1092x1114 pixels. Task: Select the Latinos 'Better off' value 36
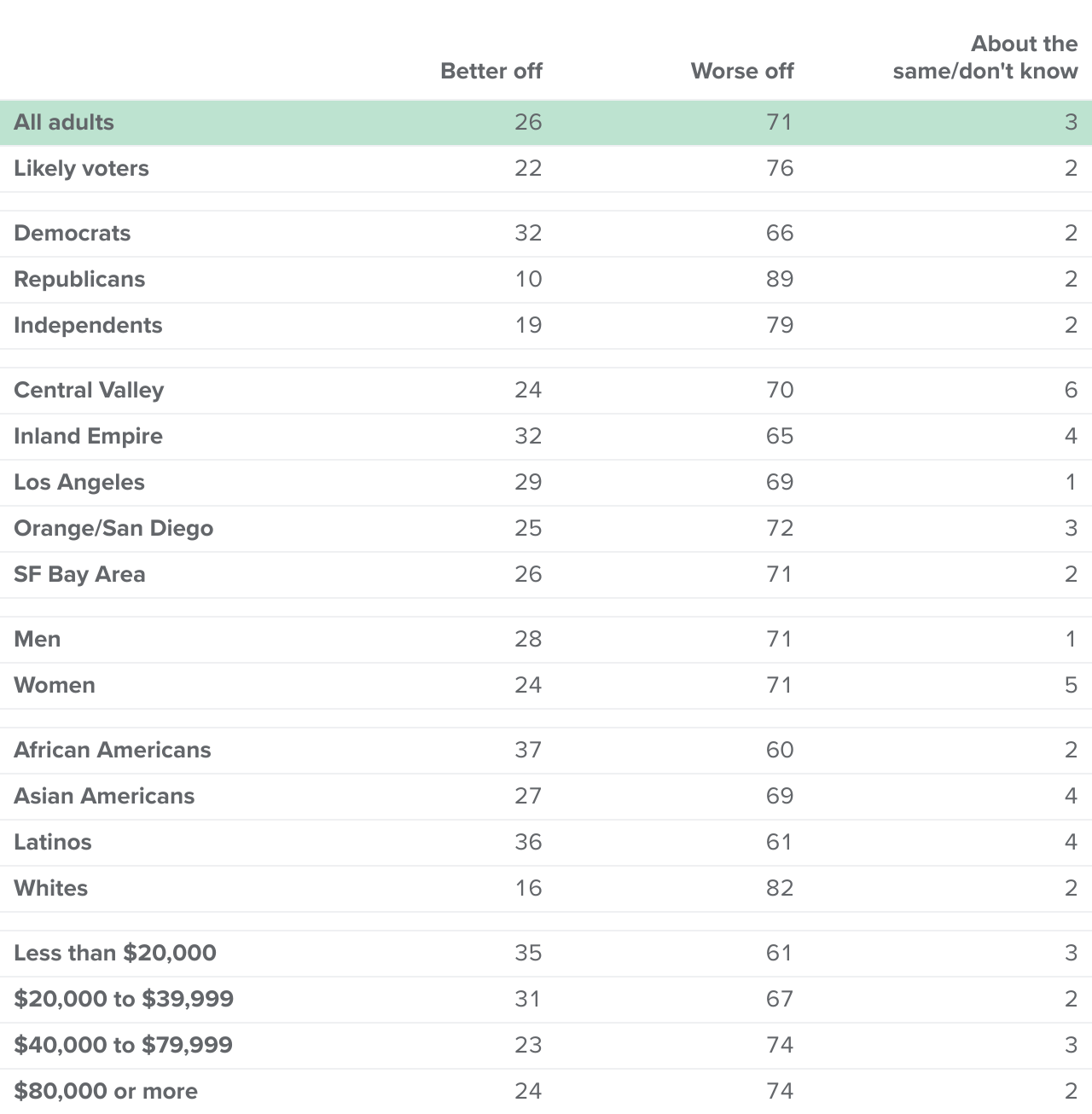pyautogui.click(x=528, y=842)
